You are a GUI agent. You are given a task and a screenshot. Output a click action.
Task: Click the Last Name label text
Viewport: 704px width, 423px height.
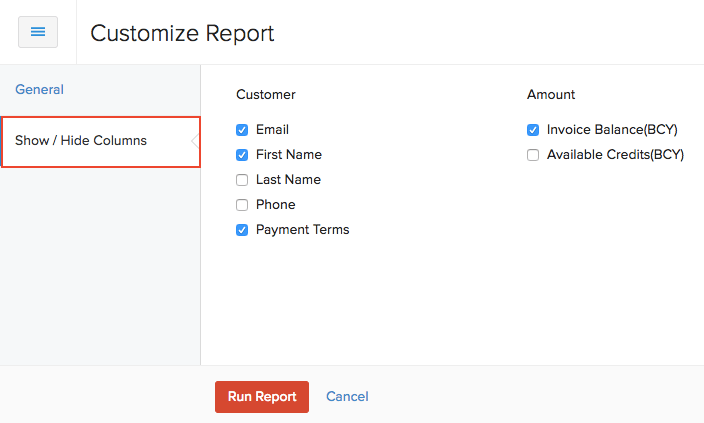(288, 180)
